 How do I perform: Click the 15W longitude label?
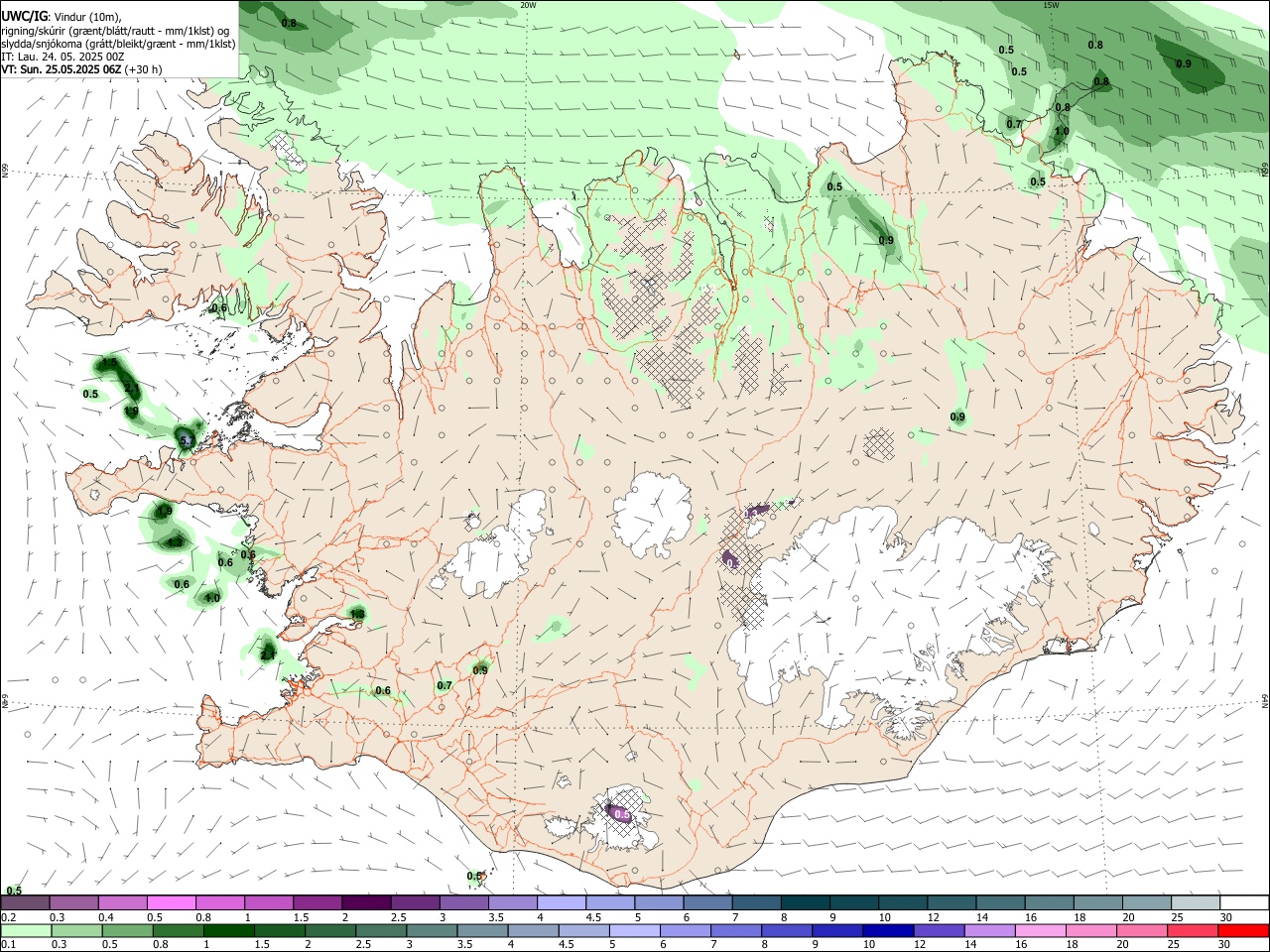[x=1052, y=5]
